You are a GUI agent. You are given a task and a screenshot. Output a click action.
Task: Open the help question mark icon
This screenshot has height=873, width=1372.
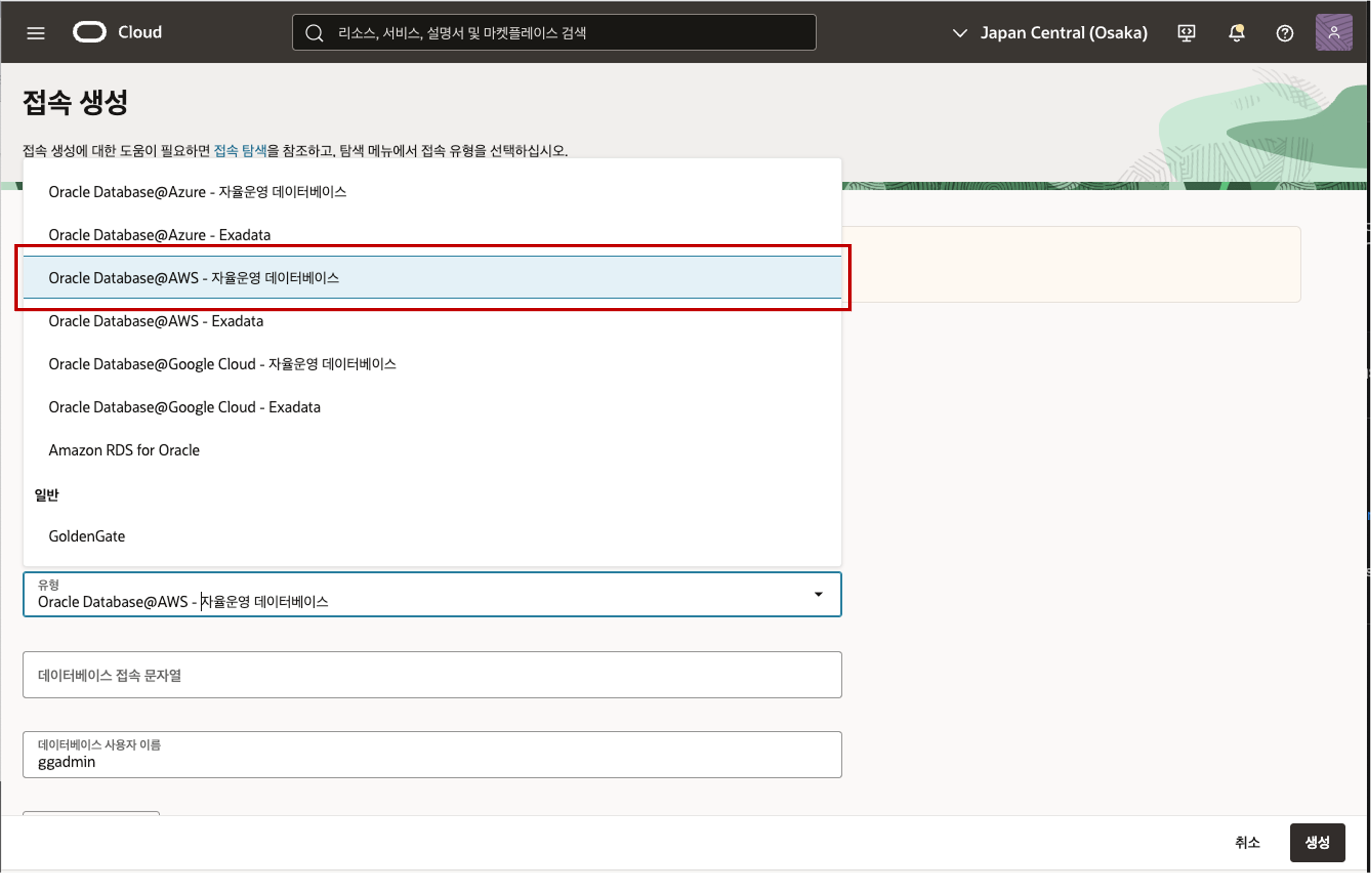[x=1284, y=33]
